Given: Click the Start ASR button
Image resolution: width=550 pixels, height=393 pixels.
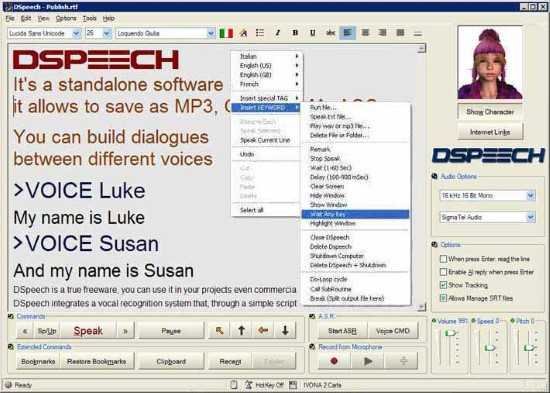Looking at the screenshot, I should coord(342,331).
